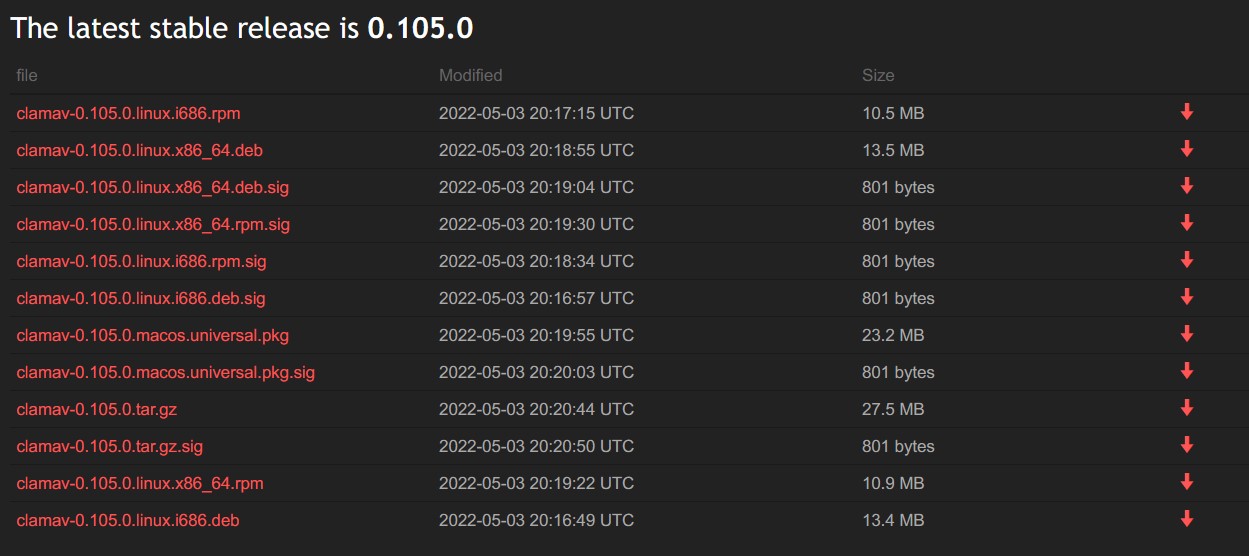Click download arrow for linux.i686.rpm.sig row
The image size is (1249, 556).
[x=1187, y=260]
